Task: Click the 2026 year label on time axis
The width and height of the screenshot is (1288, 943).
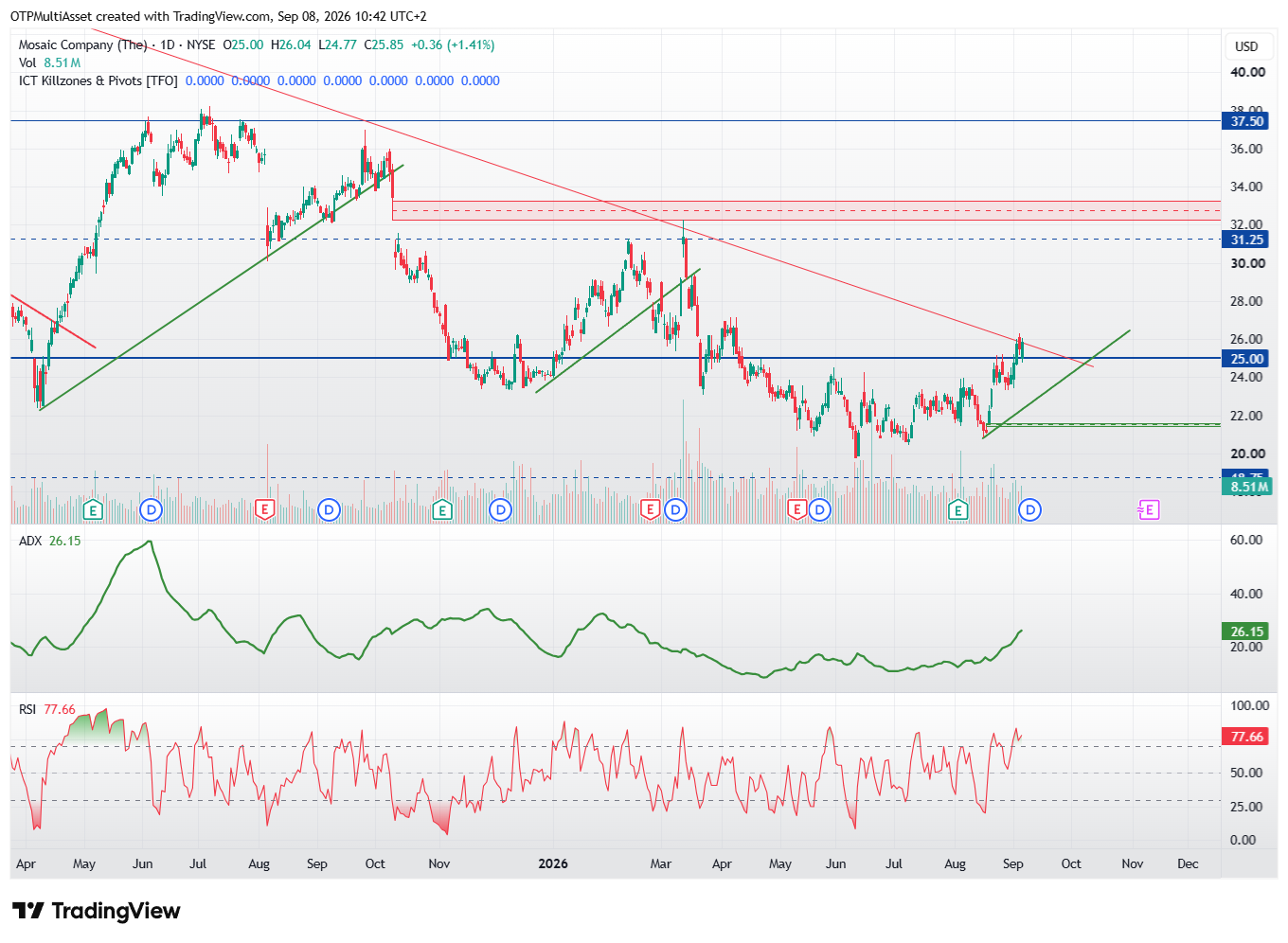Action: (553, 863)
